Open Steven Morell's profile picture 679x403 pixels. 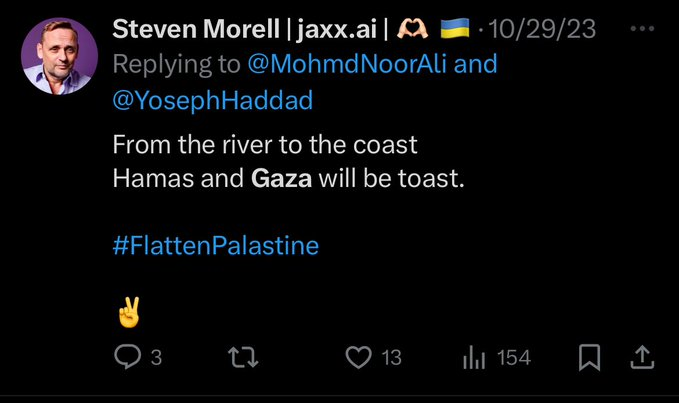[59, 56]
